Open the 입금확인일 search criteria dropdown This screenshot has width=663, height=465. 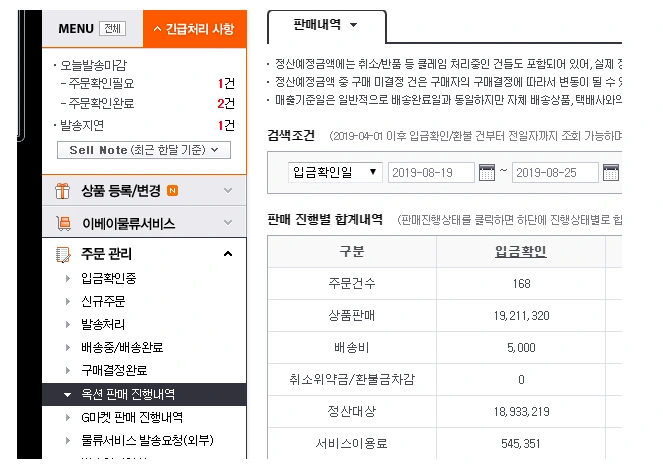tap(335, 172)
